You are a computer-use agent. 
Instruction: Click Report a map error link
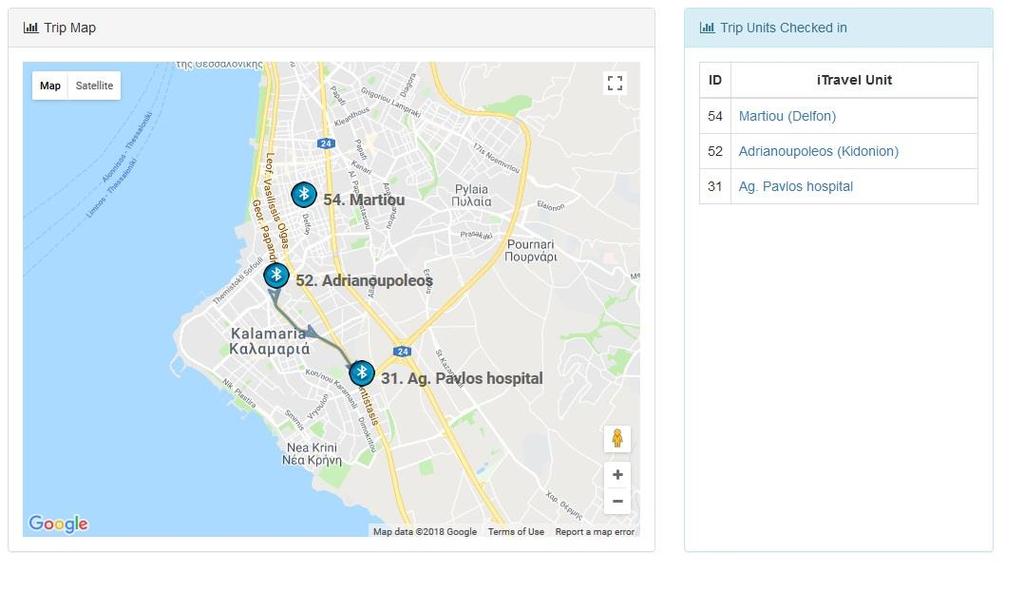point(595,532)
